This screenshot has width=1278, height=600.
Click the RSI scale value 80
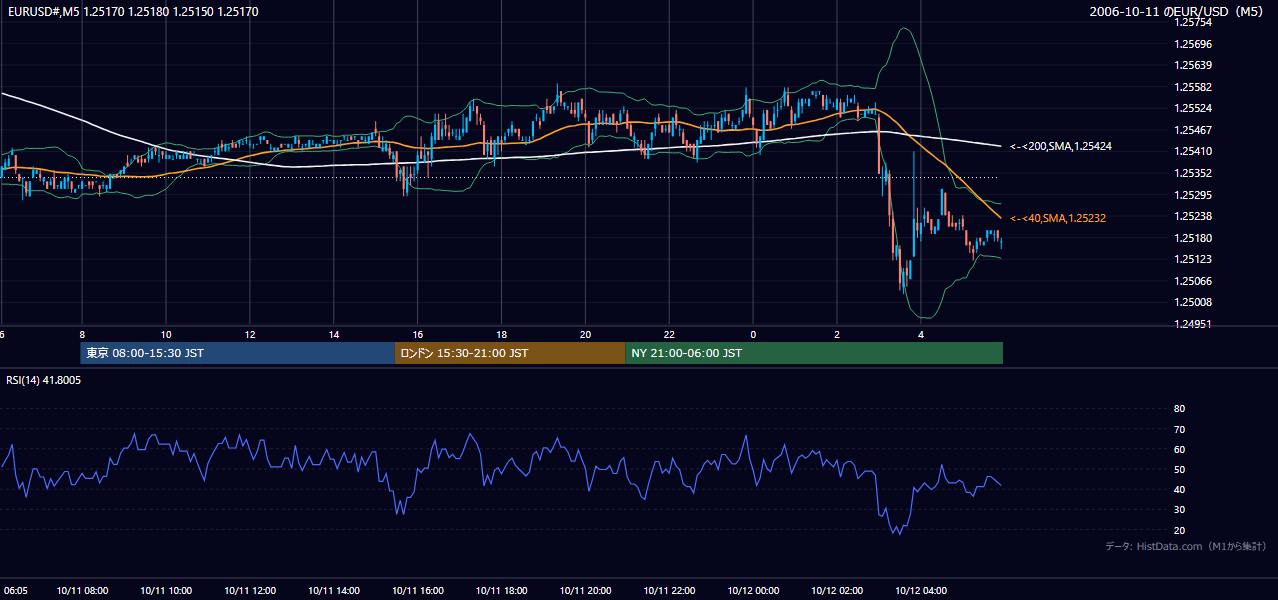point(1179,409)
